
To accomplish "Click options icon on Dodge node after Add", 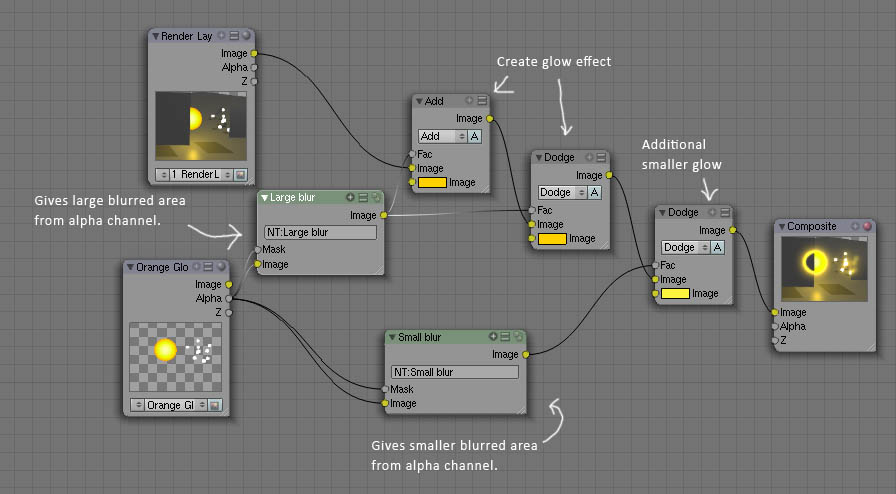I will pyautogui.click(x=601, y=157).
